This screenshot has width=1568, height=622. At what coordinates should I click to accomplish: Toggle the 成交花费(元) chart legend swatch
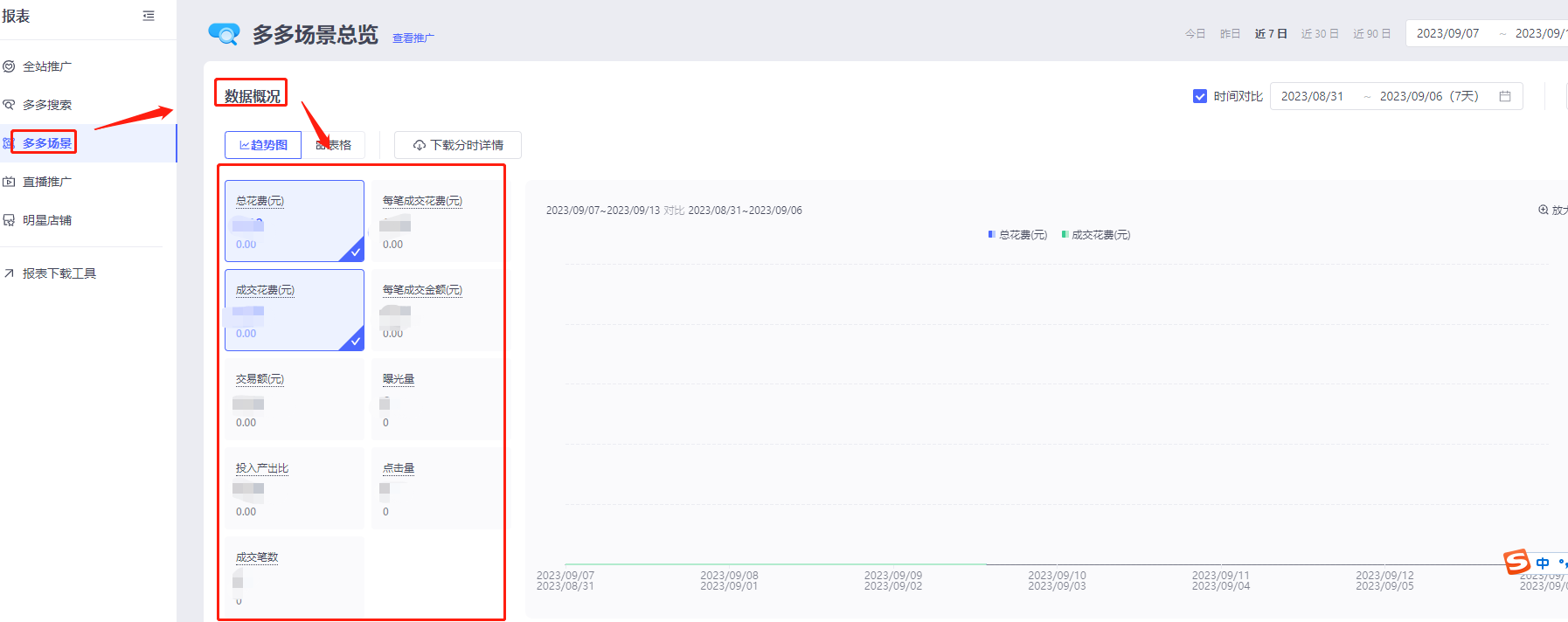tap(1065, 234)
